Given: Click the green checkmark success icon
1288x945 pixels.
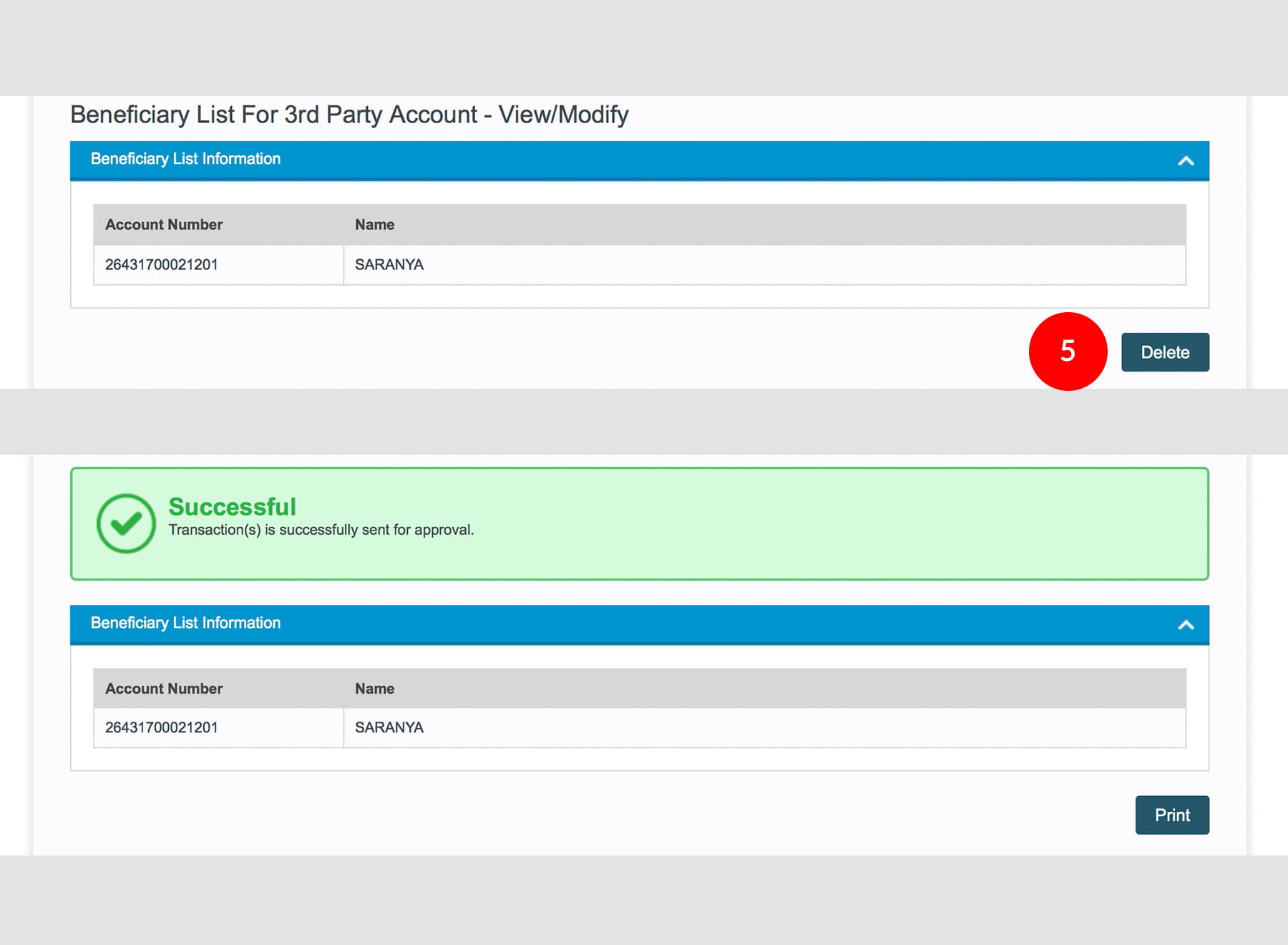Looking at the screenshot, I should coord(126,523).
